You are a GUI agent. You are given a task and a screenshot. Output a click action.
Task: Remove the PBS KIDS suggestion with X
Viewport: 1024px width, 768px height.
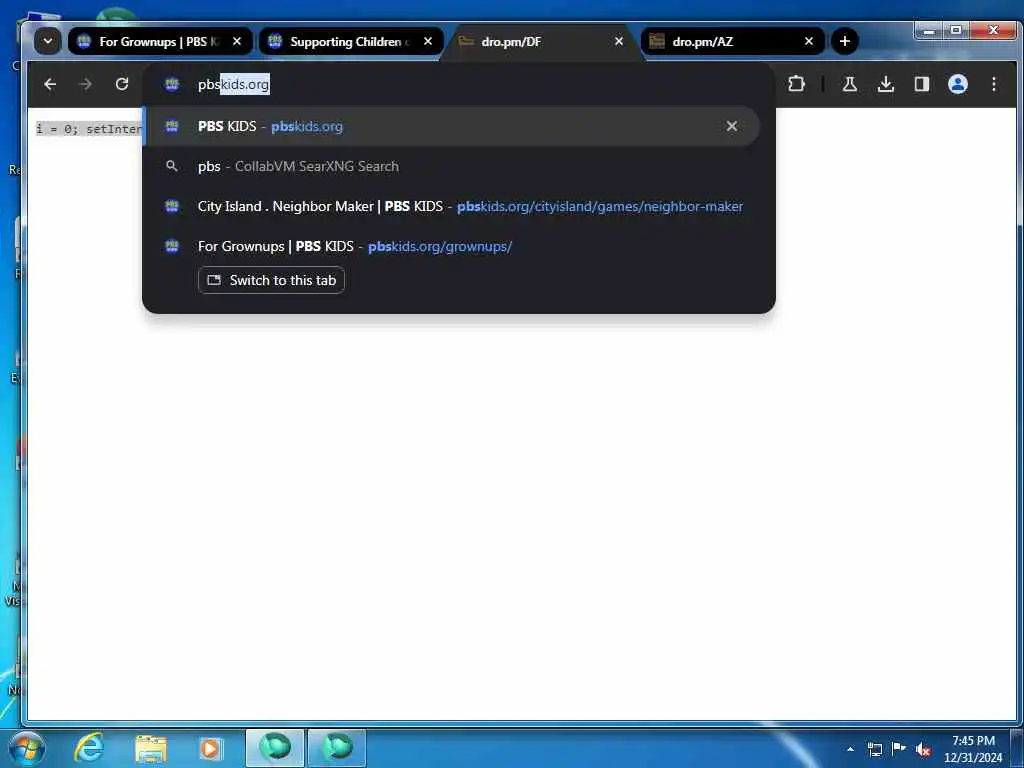731,126
